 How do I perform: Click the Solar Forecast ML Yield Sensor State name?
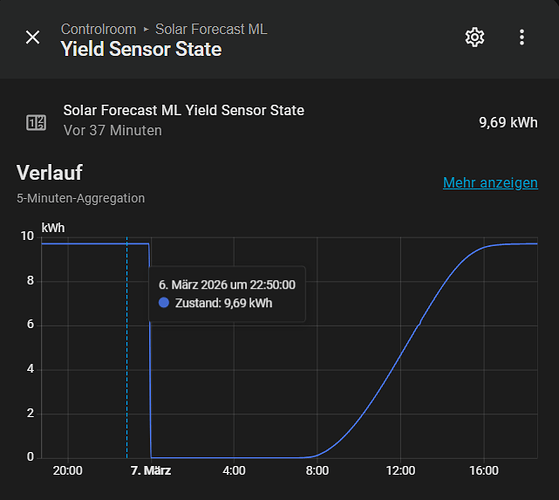click(x=184, y=110)
